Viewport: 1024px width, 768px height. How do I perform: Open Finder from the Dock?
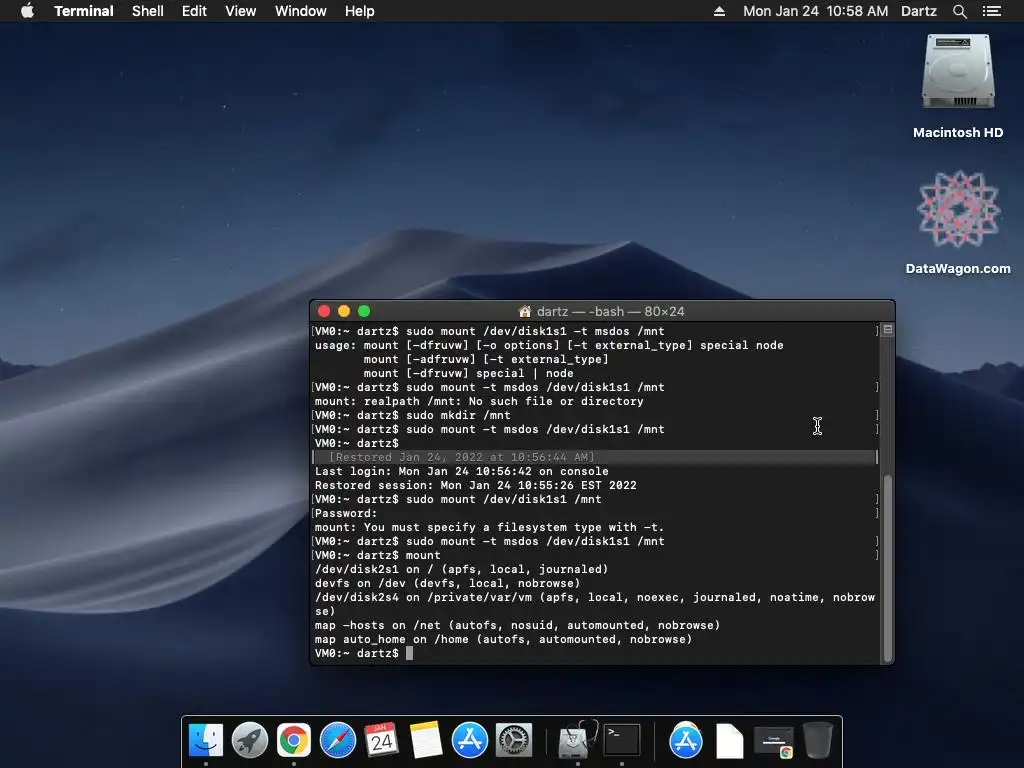tap(206, 740)
